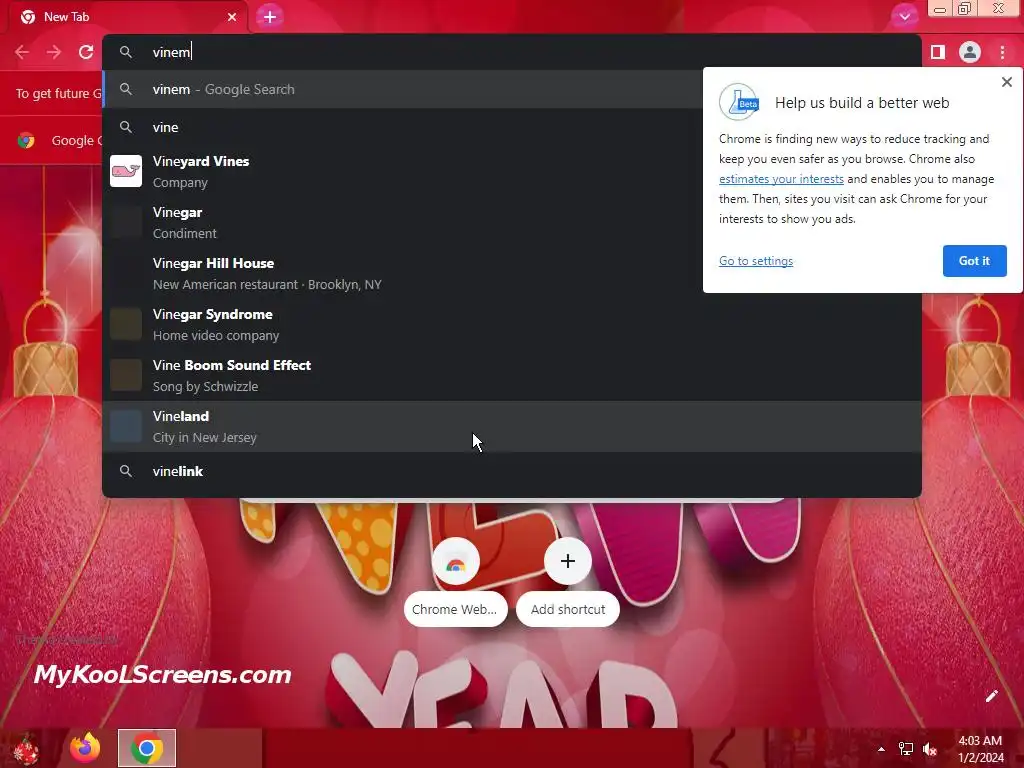Click search icon beside 'vine' suggestion
1024x768 pixels.
pyautogui.click(x=126, y=127)
